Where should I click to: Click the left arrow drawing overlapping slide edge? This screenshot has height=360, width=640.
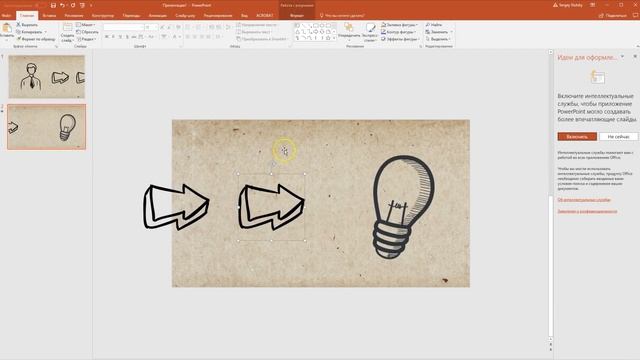click(x=176, y=207)
